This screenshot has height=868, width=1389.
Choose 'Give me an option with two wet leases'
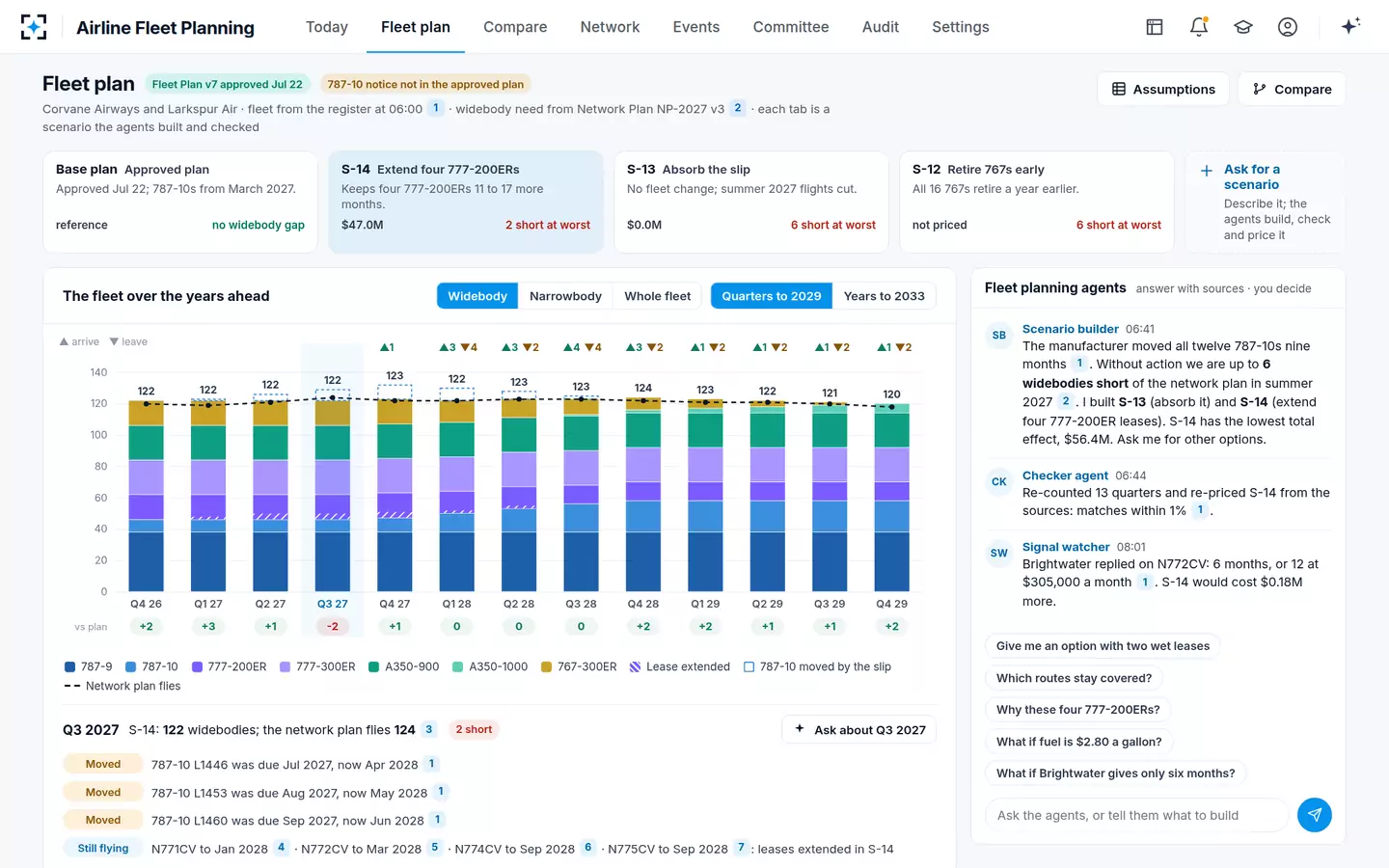click(x=1103, y=646)
